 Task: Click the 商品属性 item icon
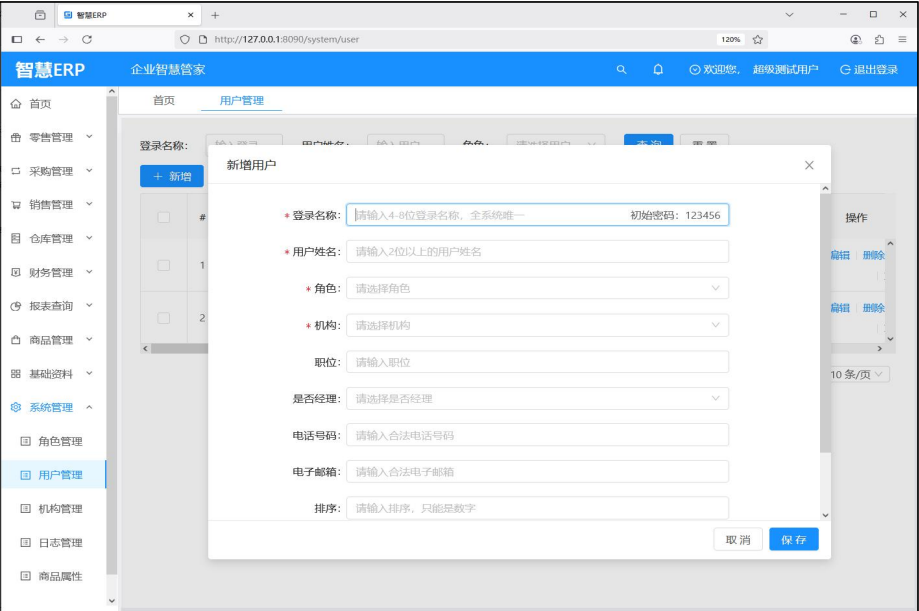pos(25,576)
